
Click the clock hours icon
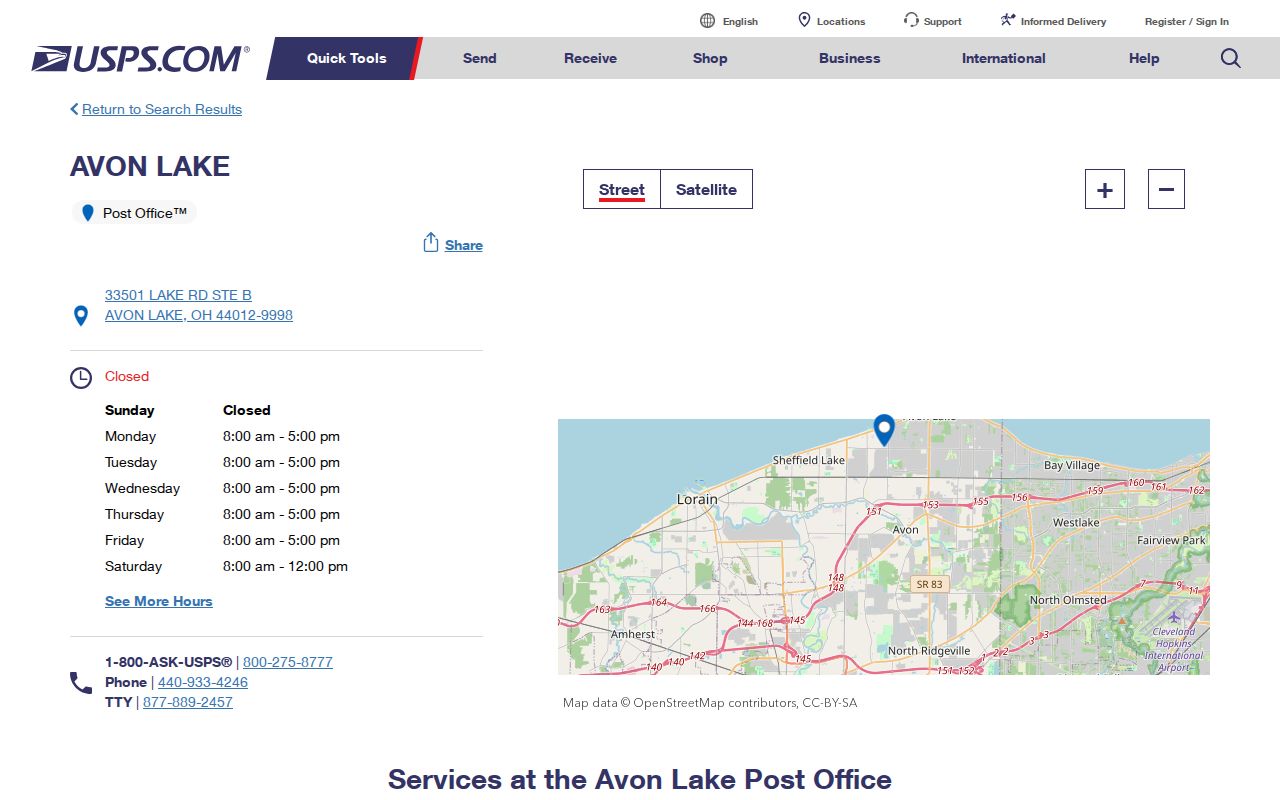(x=81, y=378)
